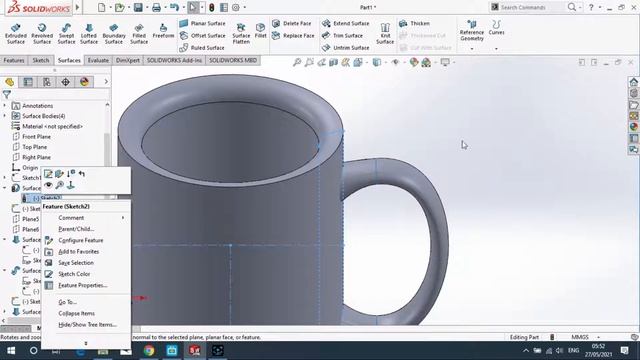Choose the Delete Face tool
Screen dimensions: 640x360
click(x=292, y=23)
